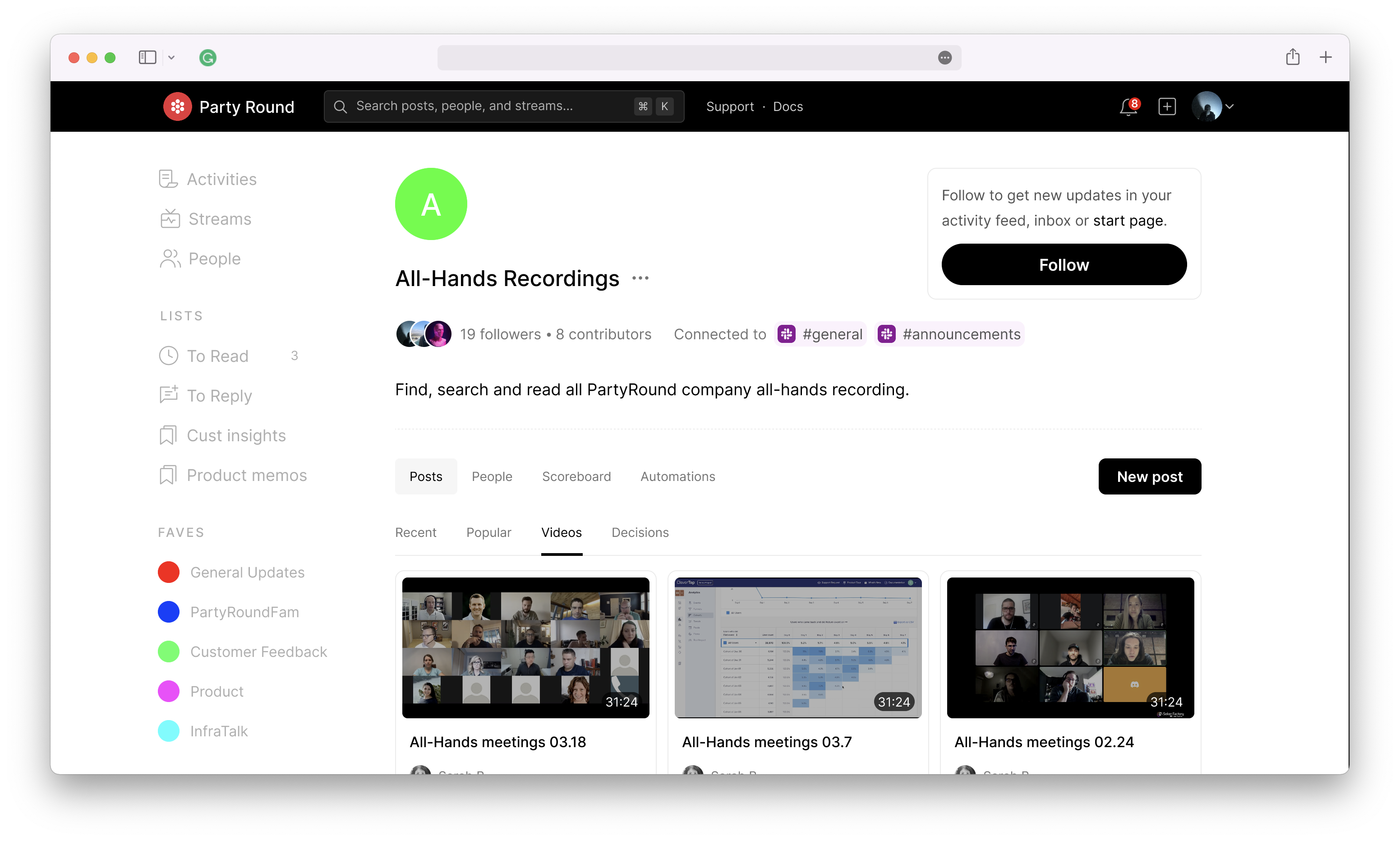
Task: Switch to the Popular filter tab
Action: pos(488,533)
